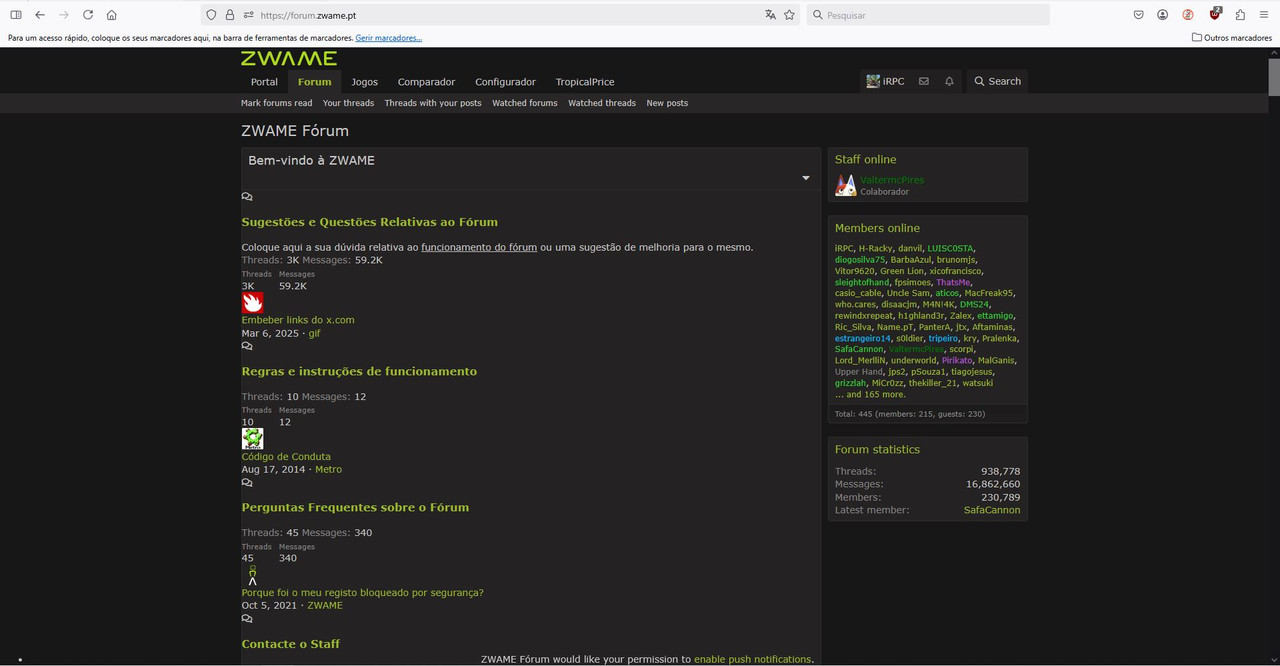Open New posts
The height and width of the screenshot is (666, 1280).
click(x=667, y=103)
